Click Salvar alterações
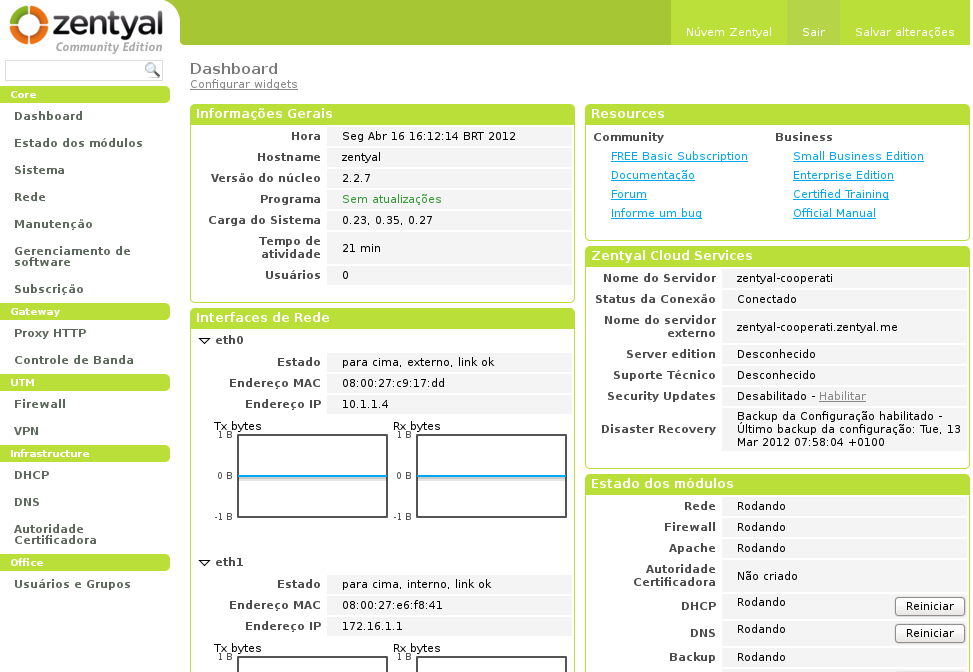The width and height of the screenshot is (973, 672). pos(904,32)
